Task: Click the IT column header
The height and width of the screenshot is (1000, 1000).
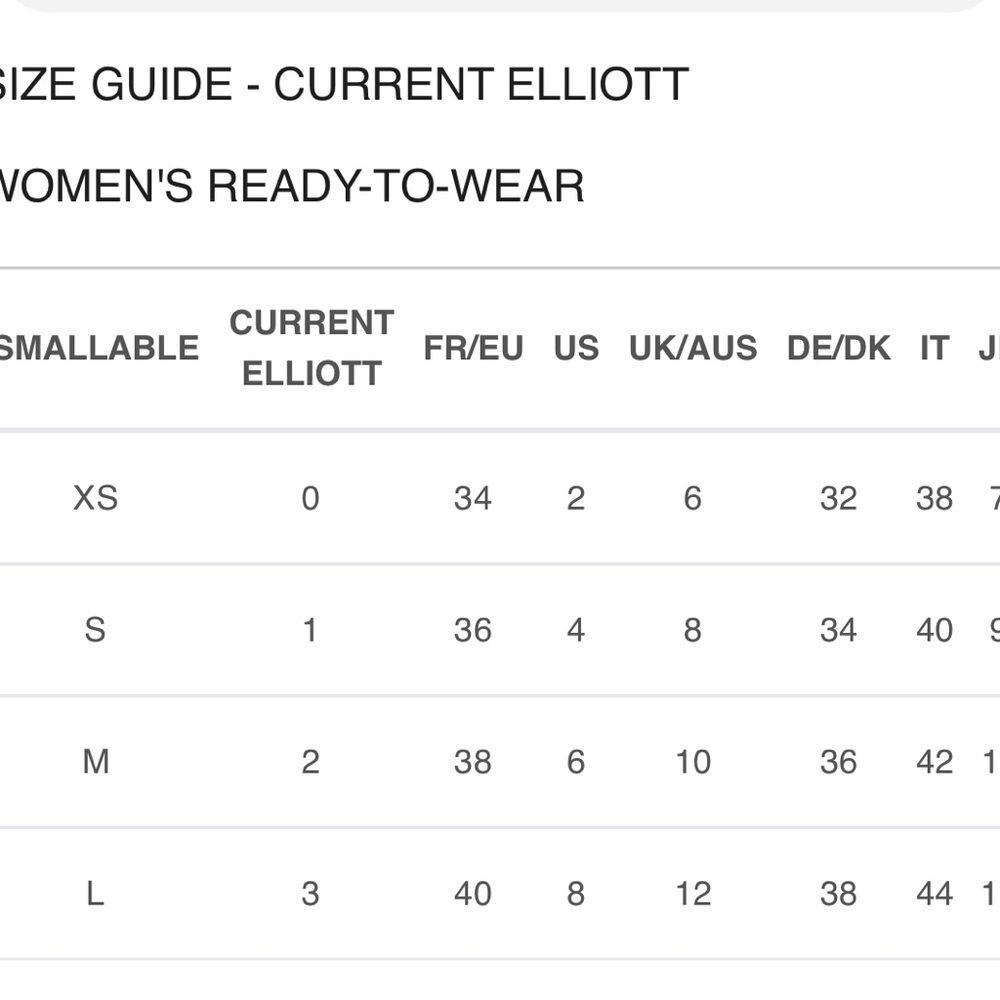Action: coord(934,348)
